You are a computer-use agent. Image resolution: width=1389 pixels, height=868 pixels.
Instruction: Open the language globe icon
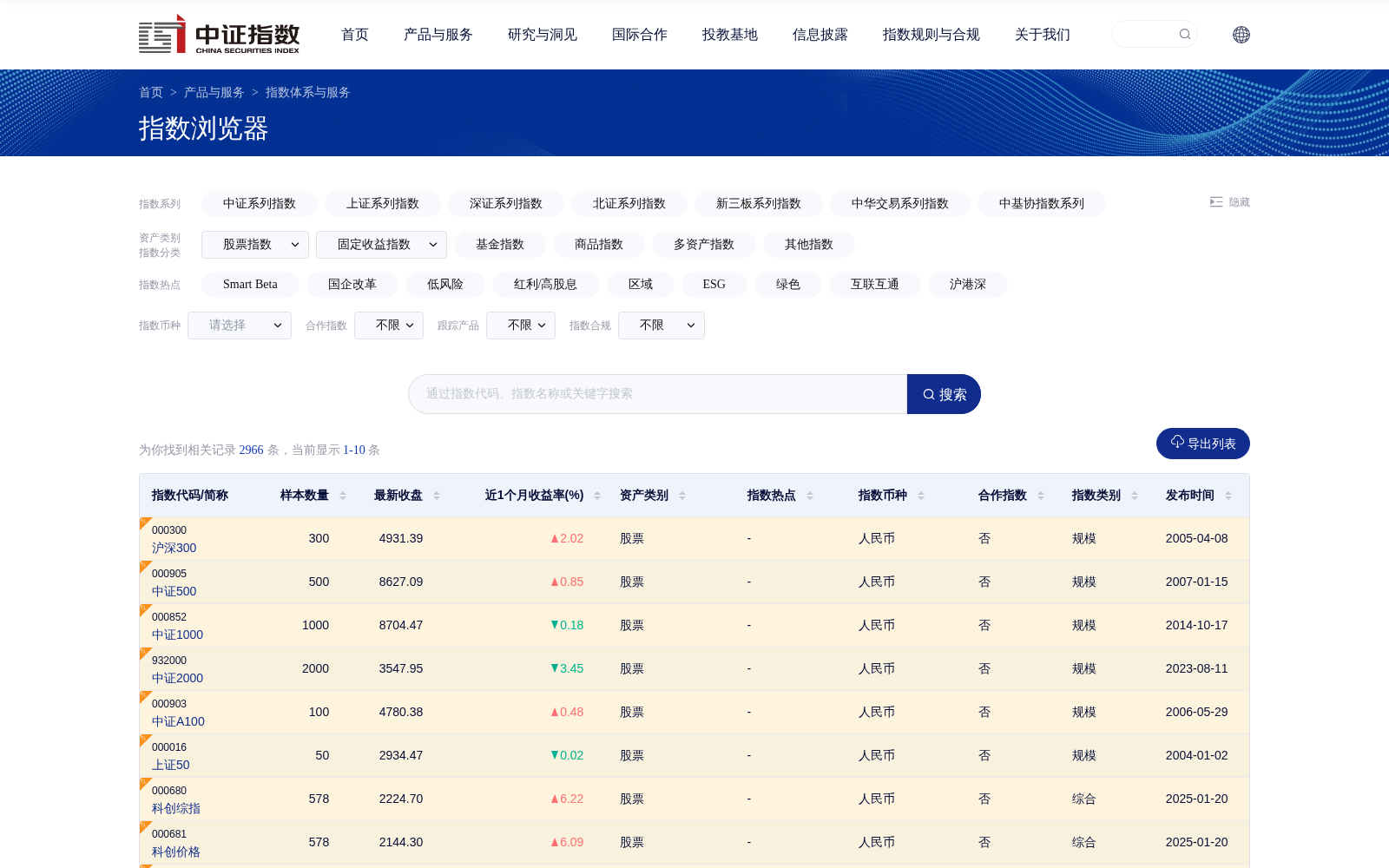[1241, 35]
